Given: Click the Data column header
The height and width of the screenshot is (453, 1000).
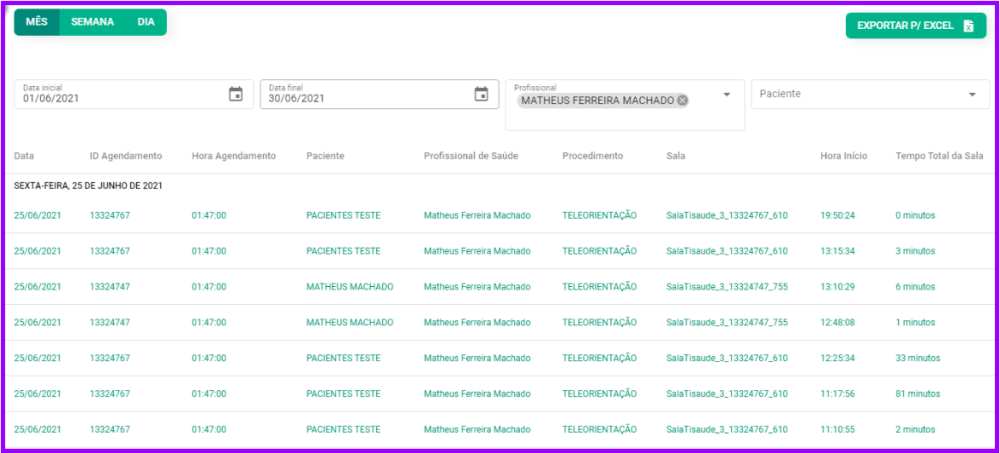Looking at the screenshot, I should pos(24,156).
